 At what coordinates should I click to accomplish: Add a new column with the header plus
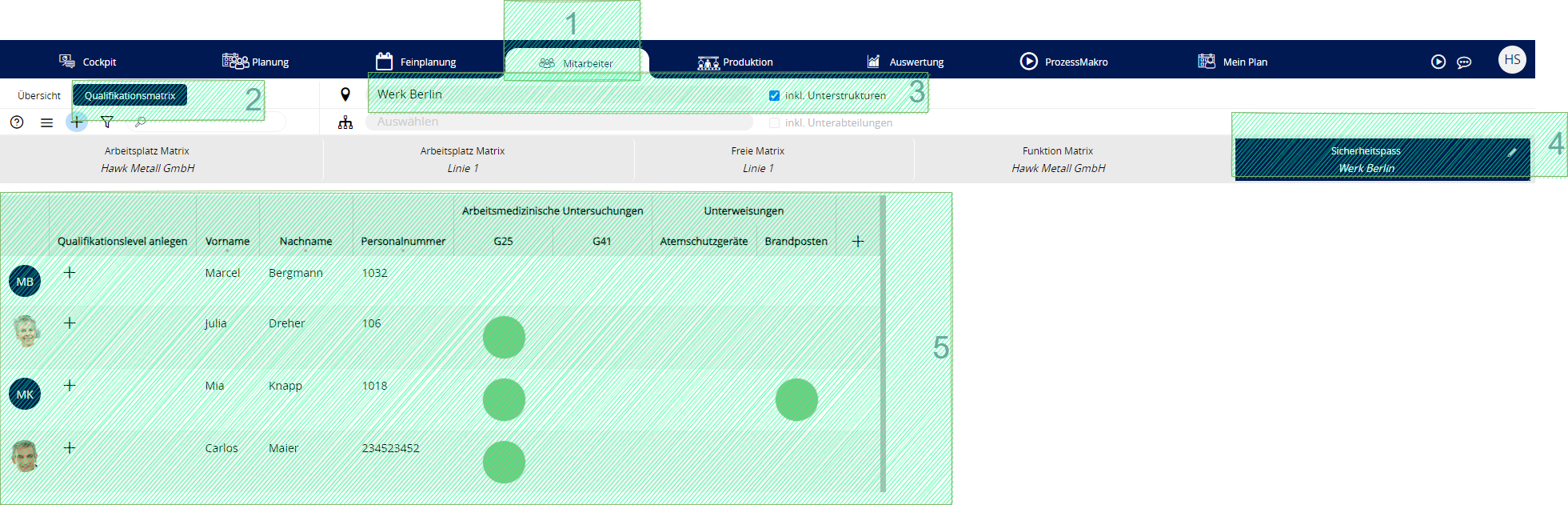[x=858, y=242]
